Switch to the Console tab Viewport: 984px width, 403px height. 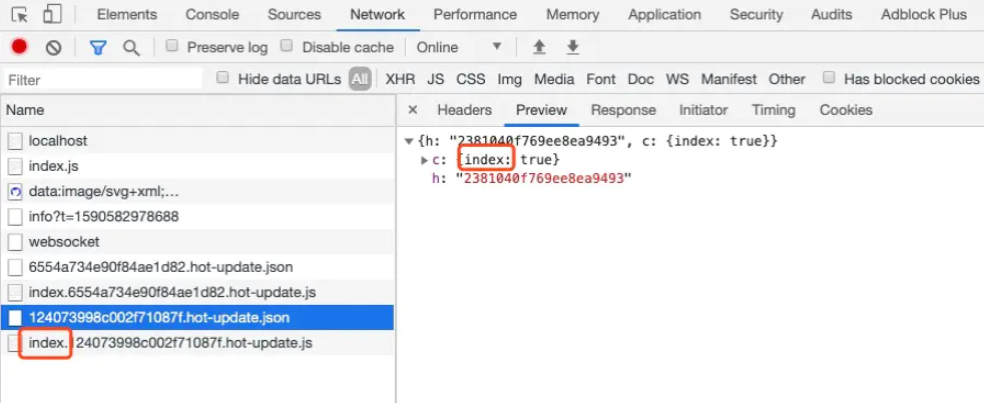click(212, 14)
